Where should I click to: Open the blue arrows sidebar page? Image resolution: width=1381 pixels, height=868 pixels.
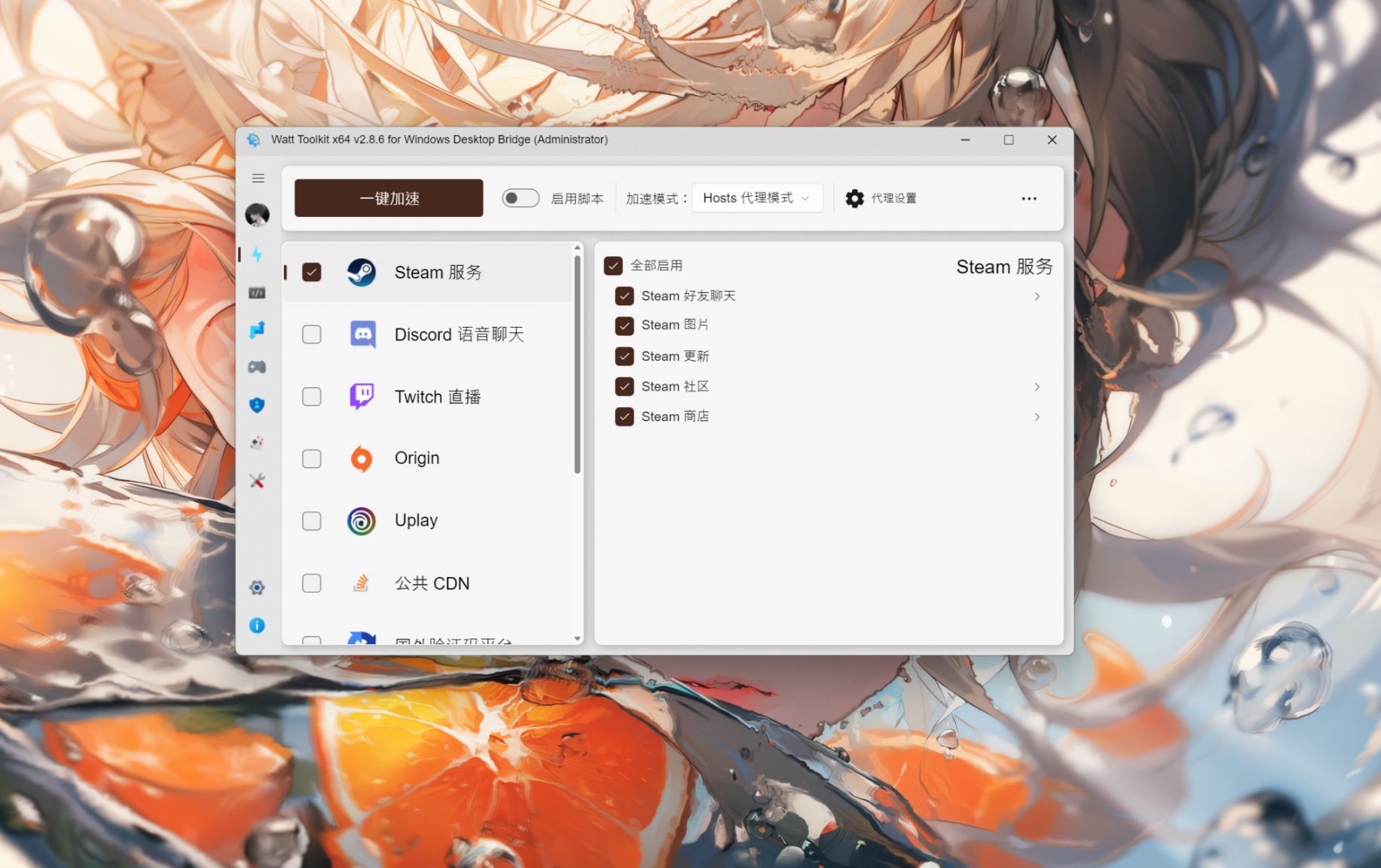(x=257, y=329)
